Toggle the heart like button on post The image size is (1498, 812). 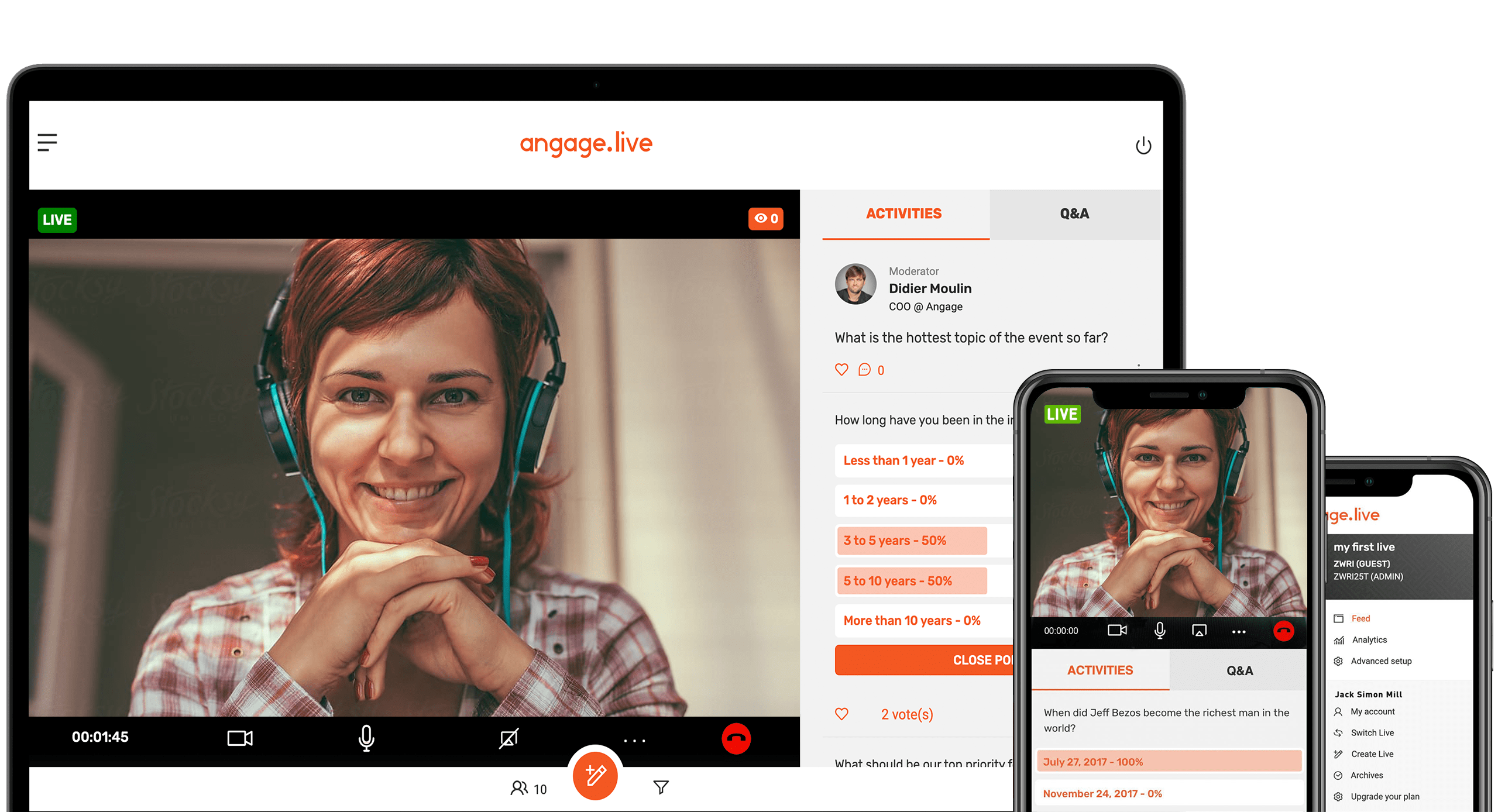[x=841, y=371]
